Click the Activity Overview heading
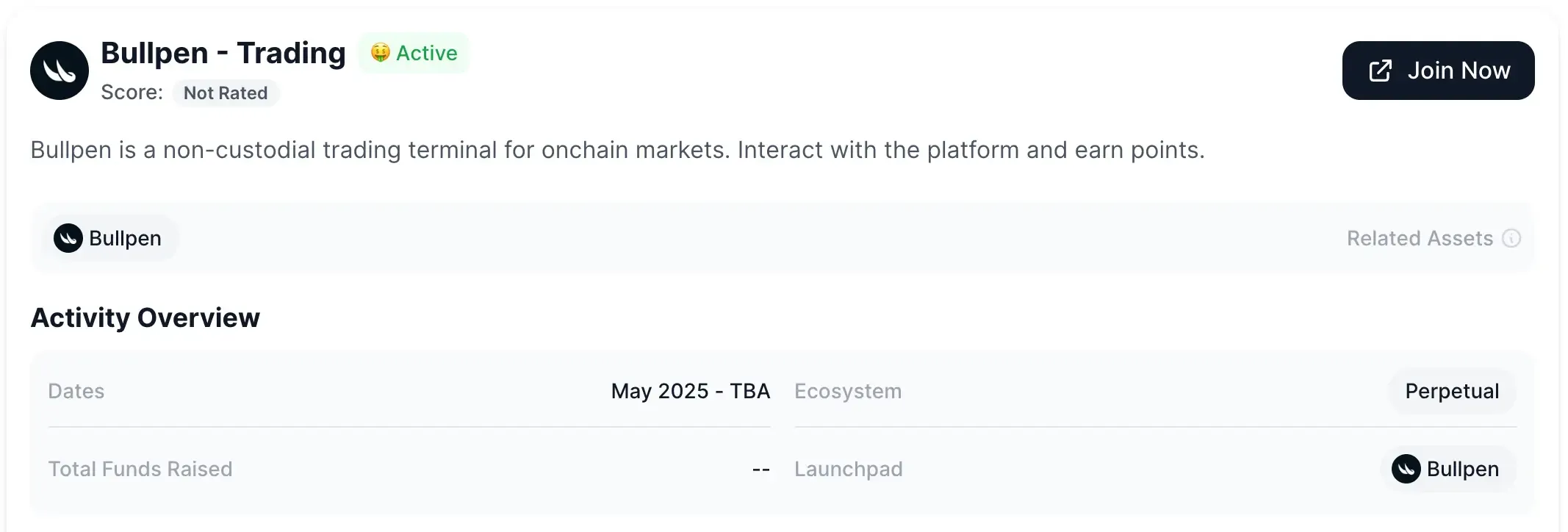 145,317
